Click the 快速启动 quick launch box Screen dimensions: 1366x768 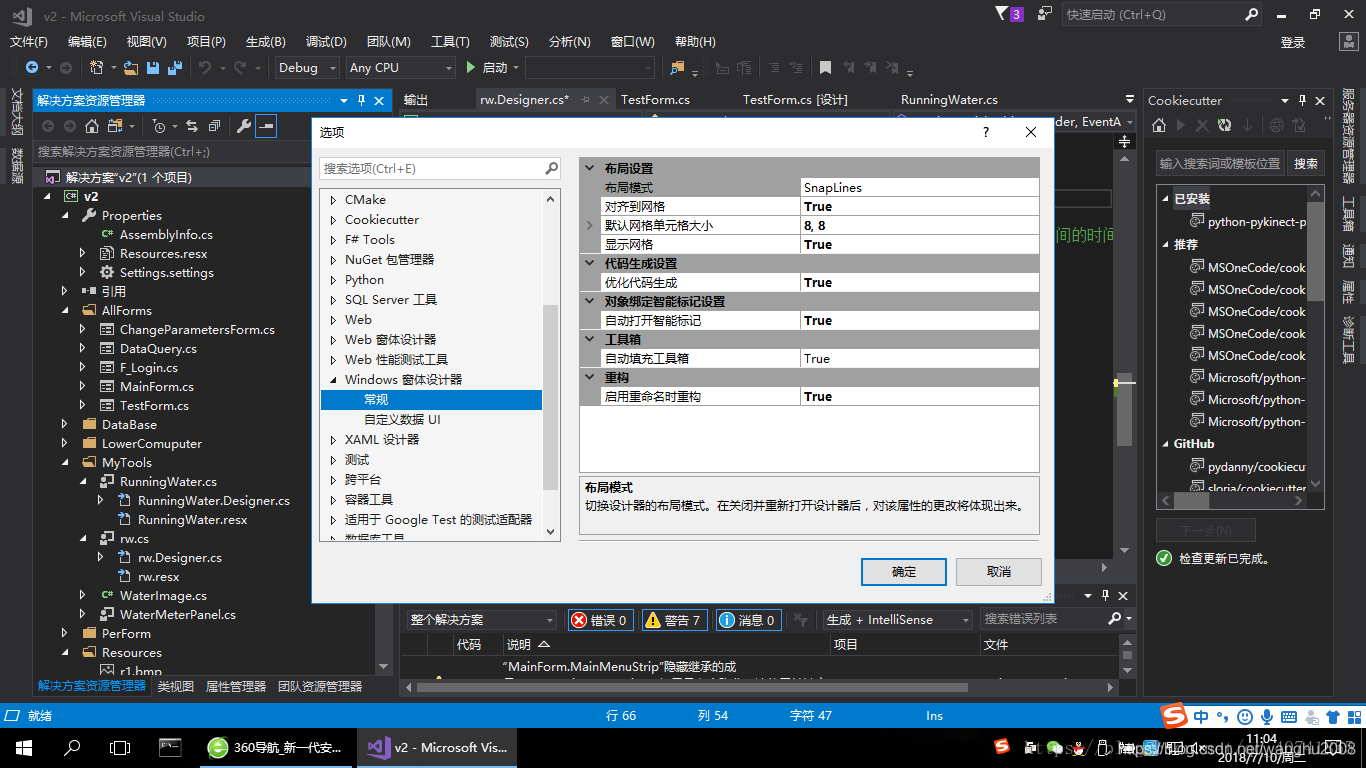[x=1162, y=14]
